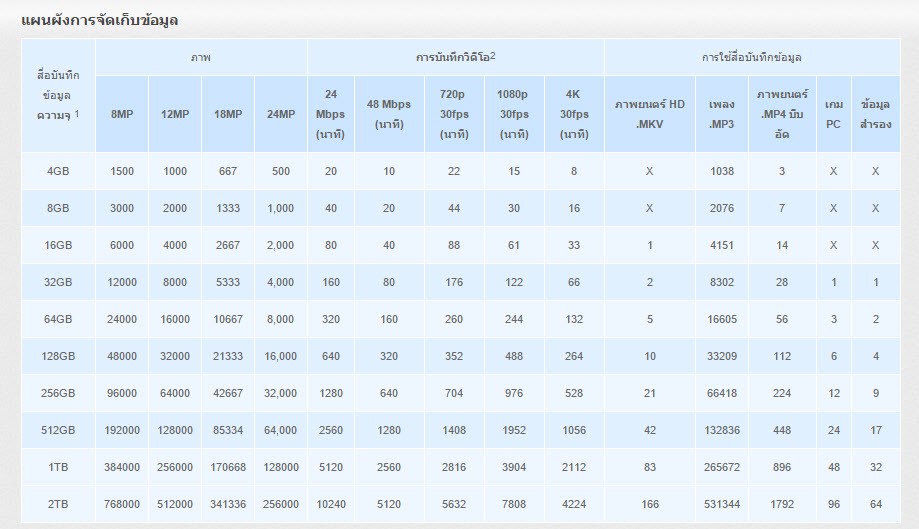This screenshot has width=919, height=529.
Task: Click the 64GB row value 10667
Action: (228, 319)
